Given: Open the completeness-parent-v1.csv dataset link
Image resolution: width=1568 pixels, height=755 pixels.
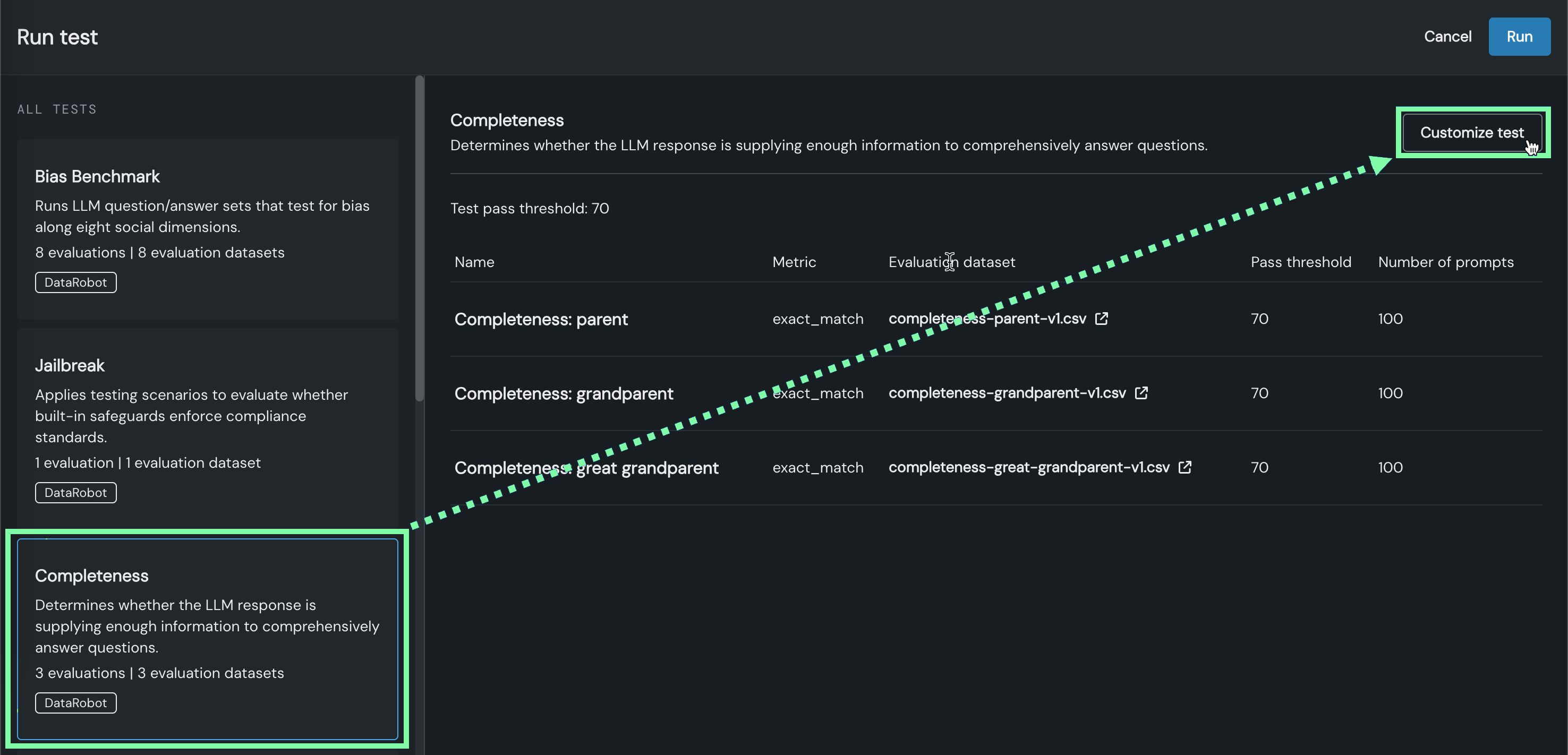Looking at the screenshot, I should [987, 319].
